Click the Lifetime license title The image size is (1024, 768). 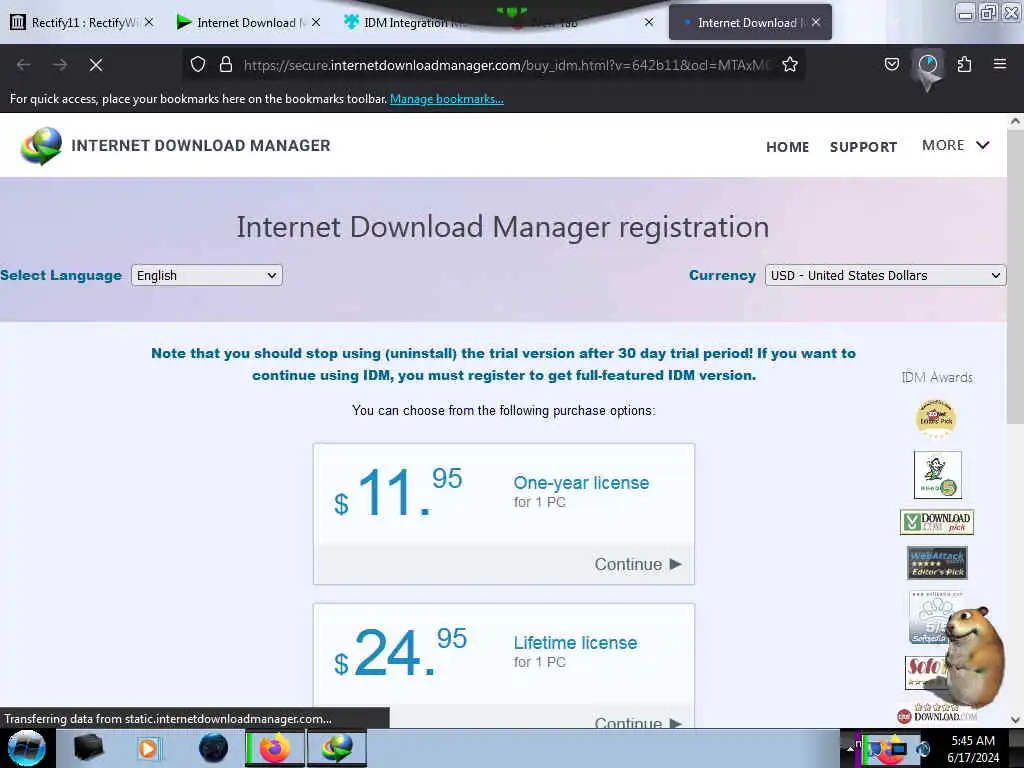coord(575,643)
